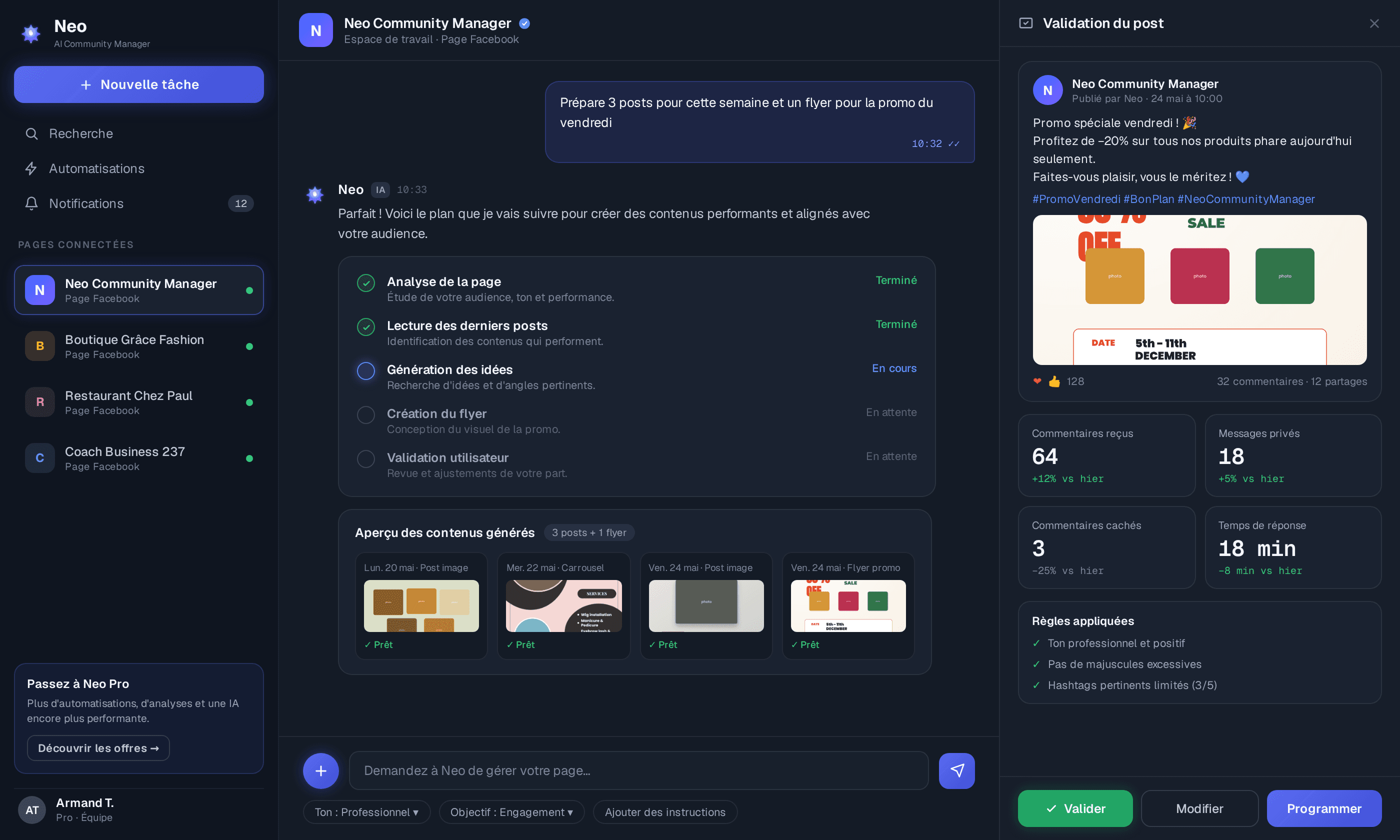Select Neo Community Manager connected page
The width and height of the screenshot is (1400, 840).
[x=138, y=290]
